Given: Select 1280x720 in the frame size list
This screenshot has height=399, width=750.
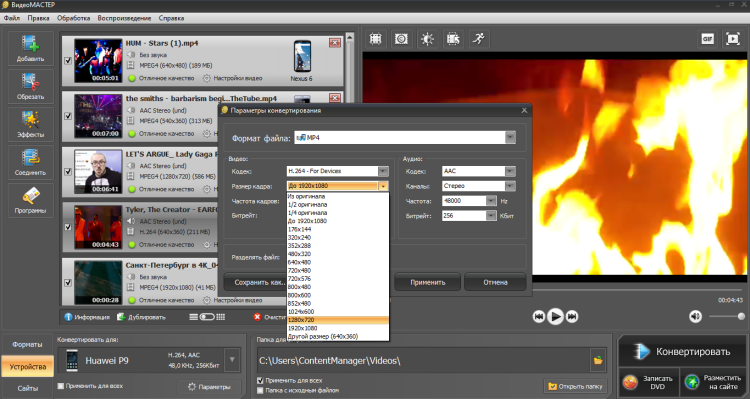Looking at the screenshot, I should (338, 320).
